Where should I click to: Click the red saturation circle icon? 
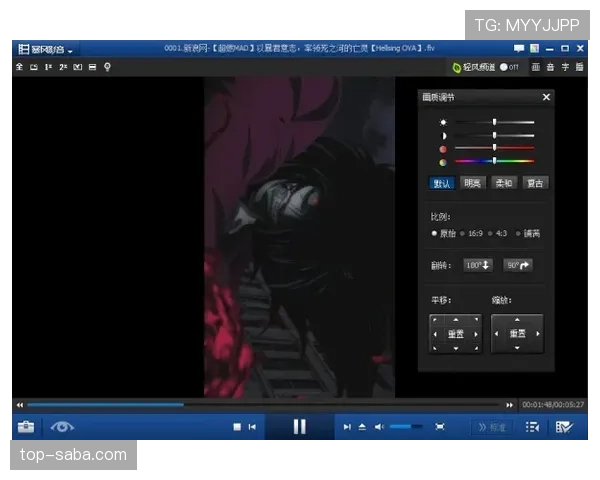[x=443, y=149]
